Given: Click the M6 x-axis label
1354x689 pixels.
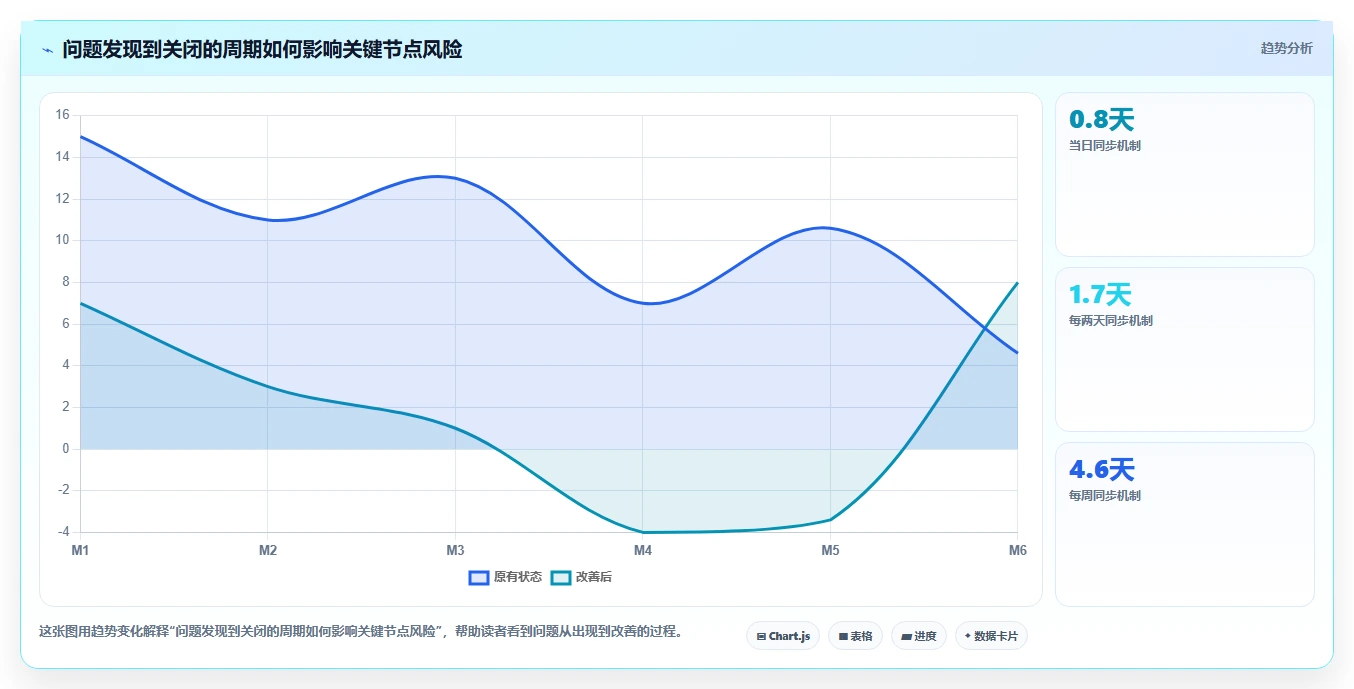Looking at the screenshot, I should point(1017,550).
